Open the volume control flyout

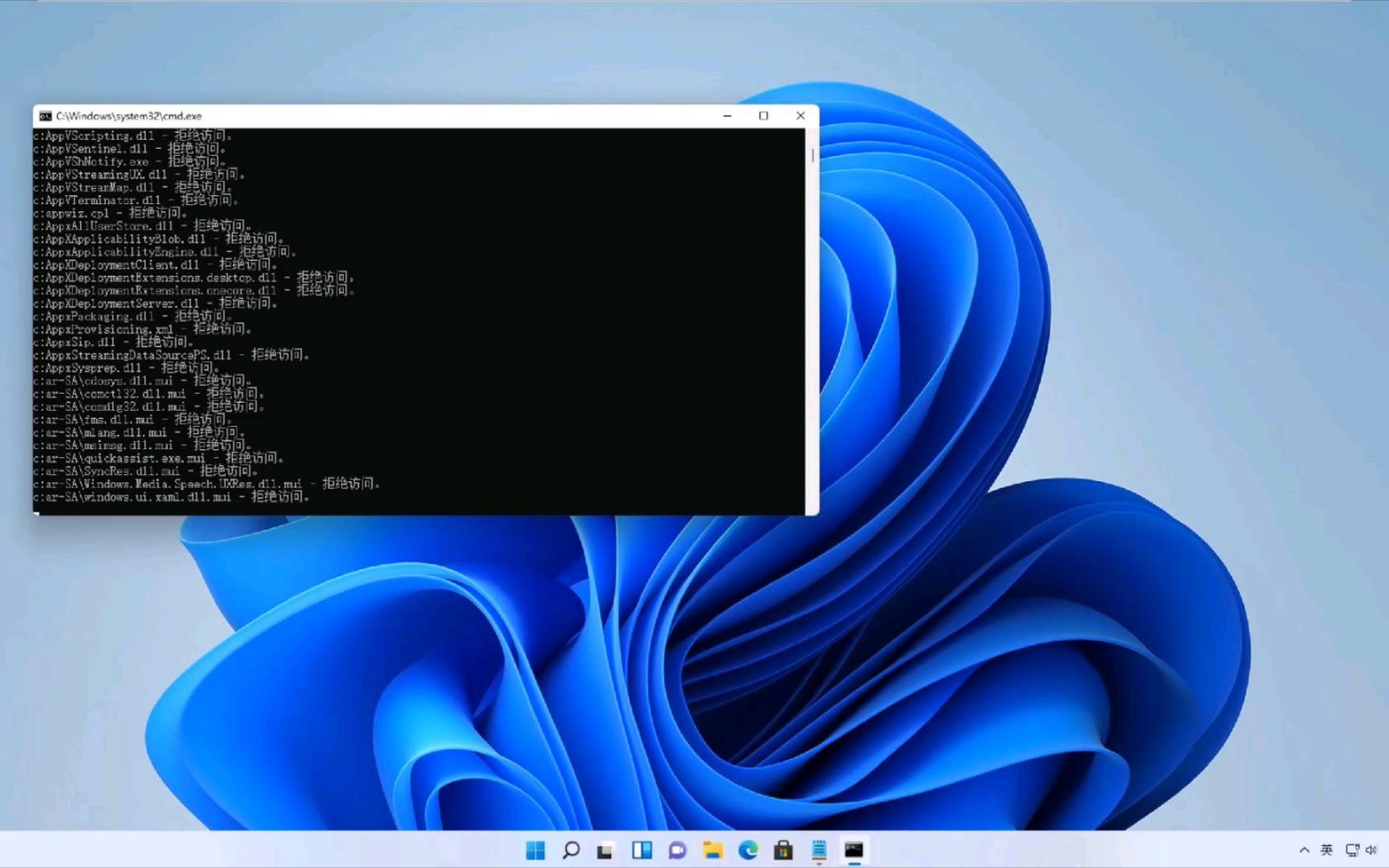click(x=1373, y=850)
